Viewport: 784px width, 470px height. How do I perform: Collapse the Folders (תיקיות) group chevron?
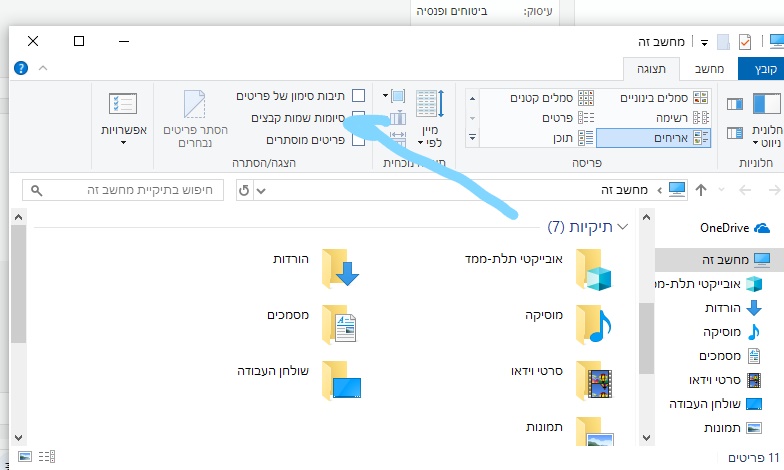pyautogui.click(x=622, y=227)
